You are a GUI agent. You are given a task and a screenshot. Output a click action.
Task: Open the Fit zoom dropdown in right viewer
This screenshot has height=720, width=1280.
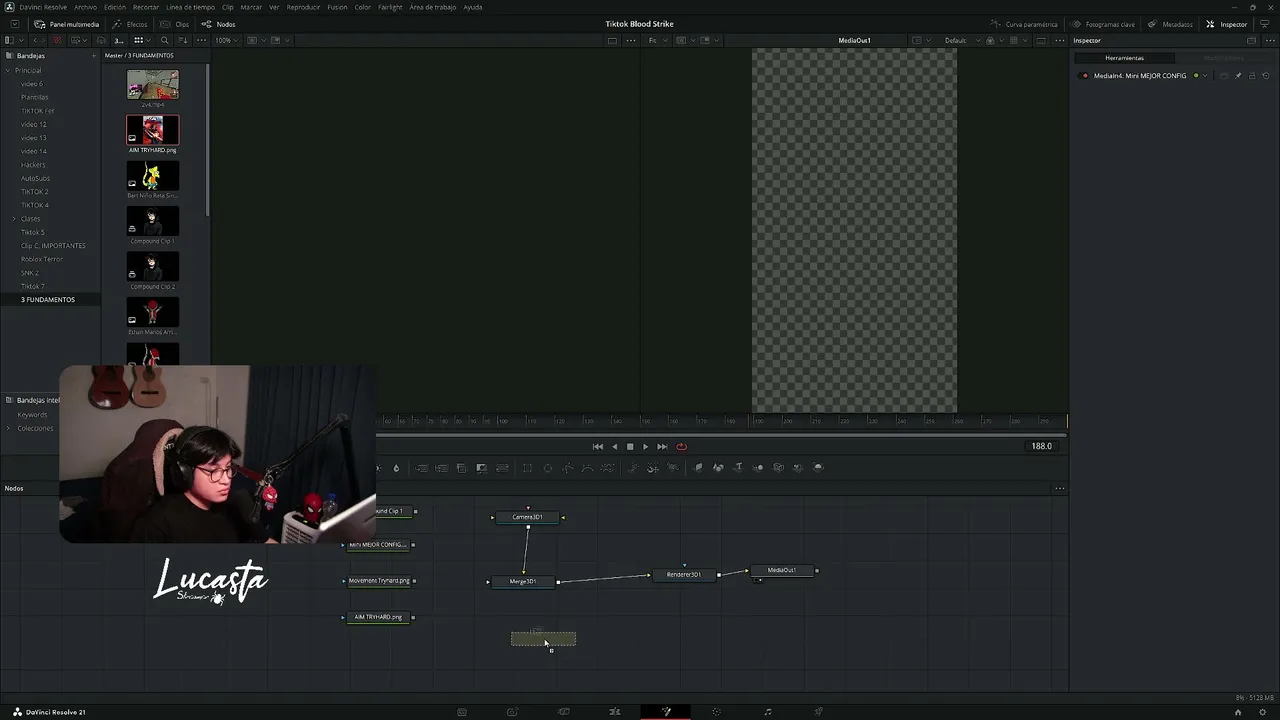tap(656, 40)
